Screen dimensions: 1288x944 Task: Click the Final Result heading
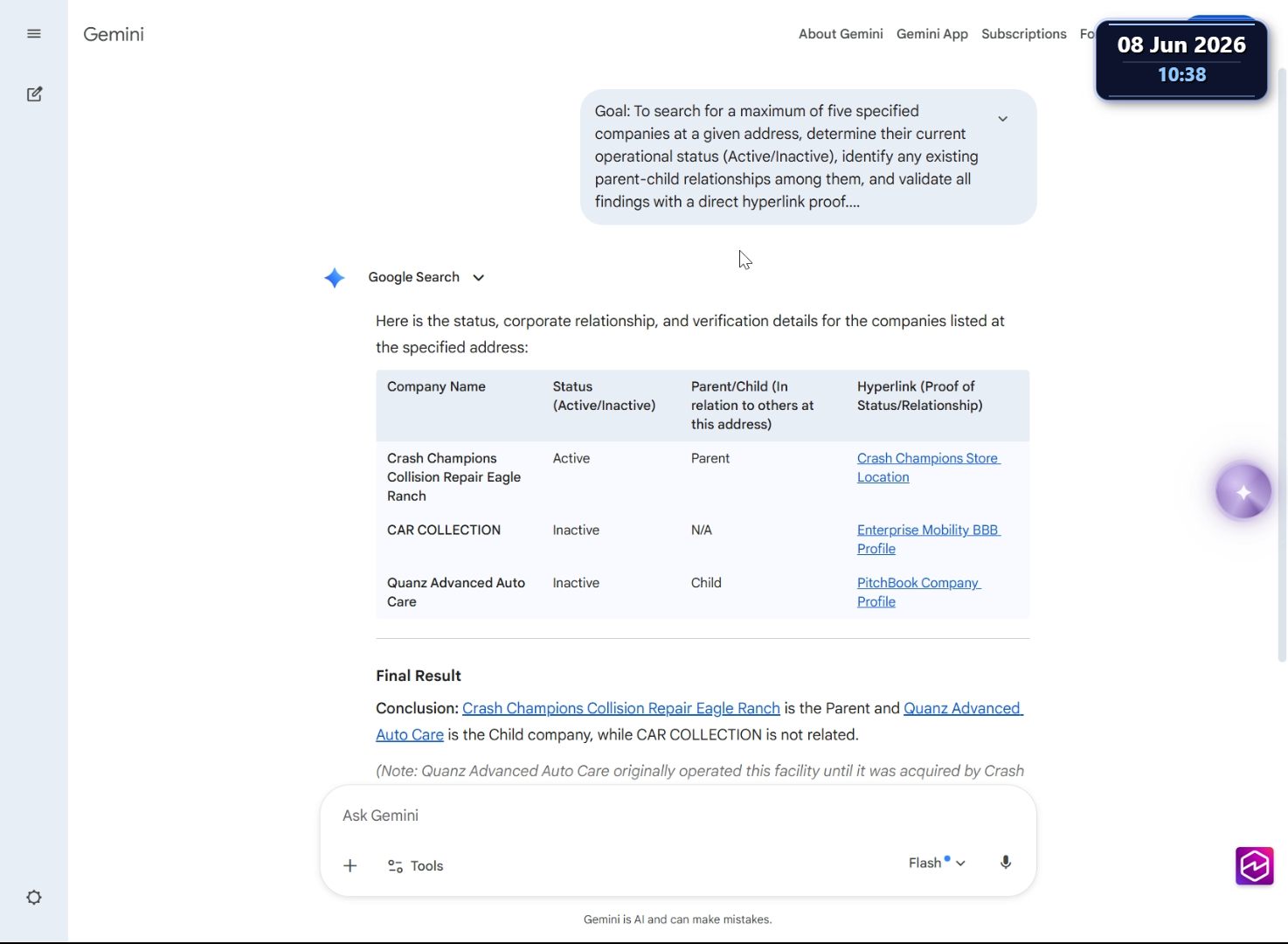[x=419, y=676]
